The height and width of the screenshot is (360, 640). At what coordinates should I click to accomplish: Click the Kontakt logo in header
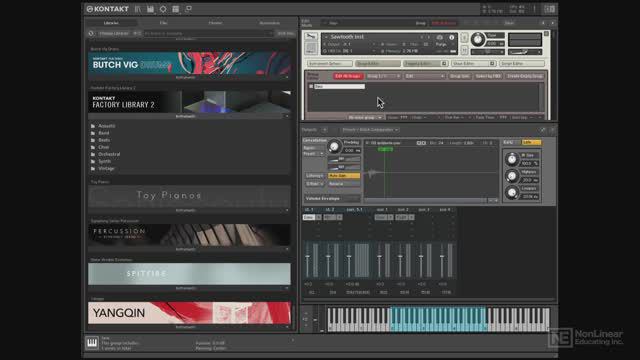[107, 9]
